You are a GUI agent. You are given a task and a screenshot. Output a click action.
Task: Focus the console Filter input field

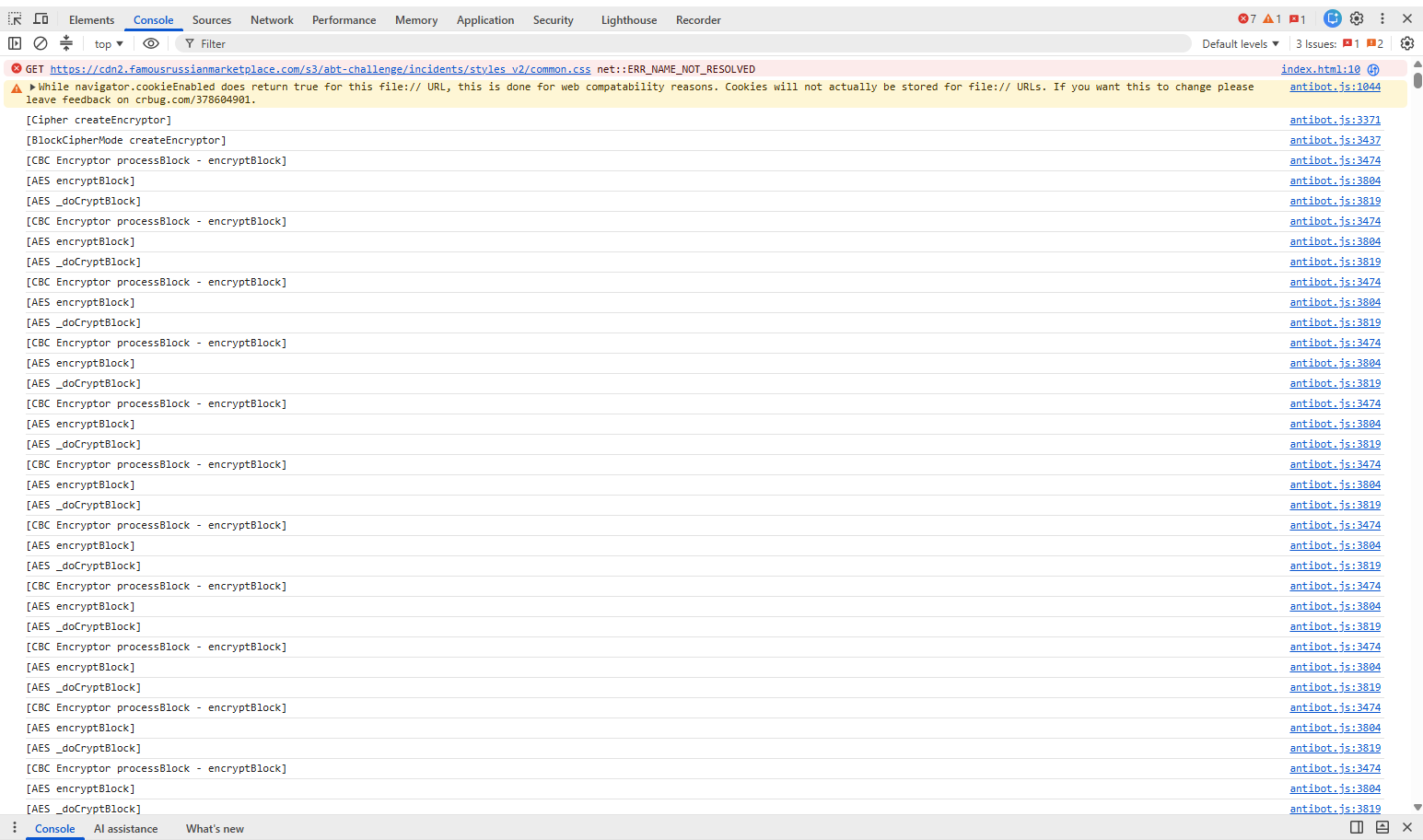tap(683, 44)
